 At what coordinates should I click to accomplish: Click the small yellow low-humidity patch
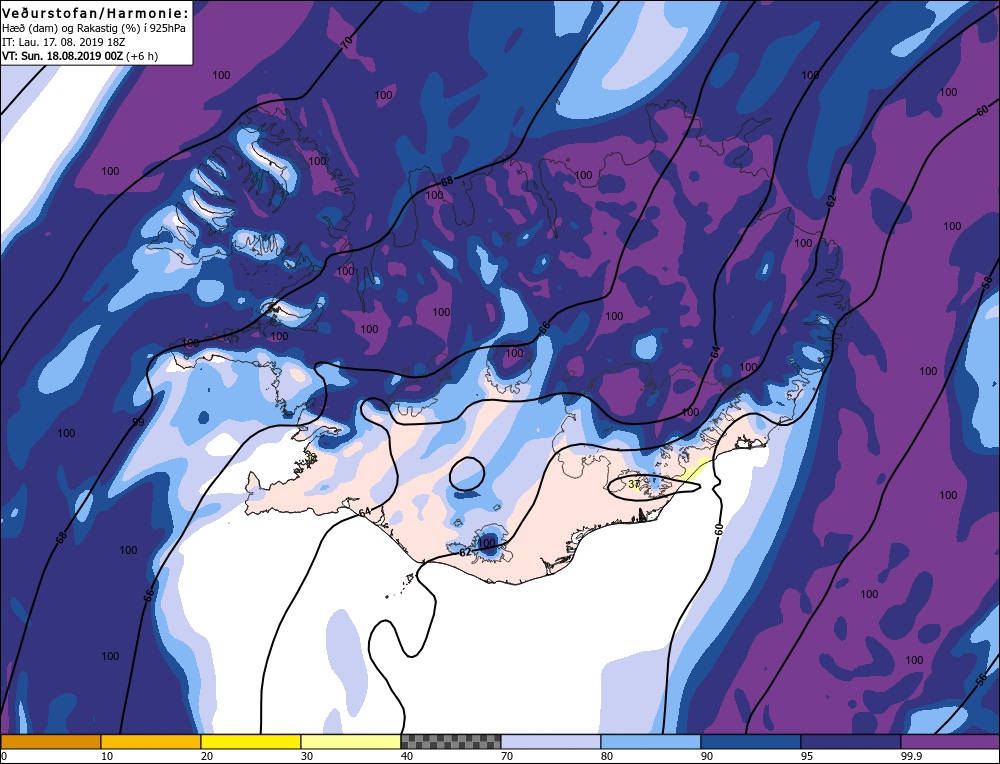694,471
